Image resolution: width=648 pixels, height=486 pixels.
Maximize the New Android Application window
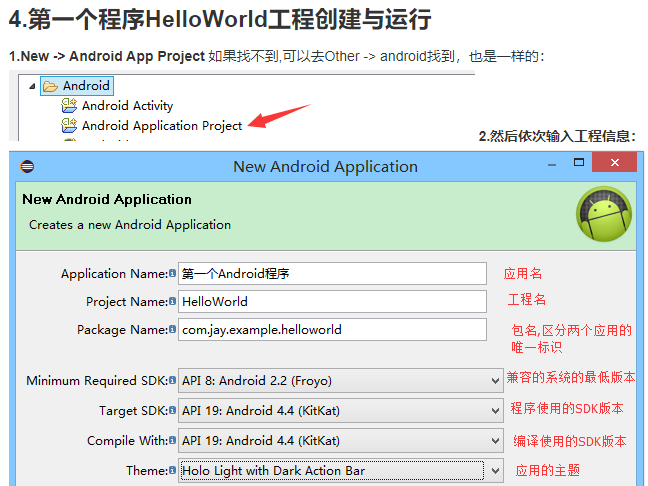[x=579, y=162]
